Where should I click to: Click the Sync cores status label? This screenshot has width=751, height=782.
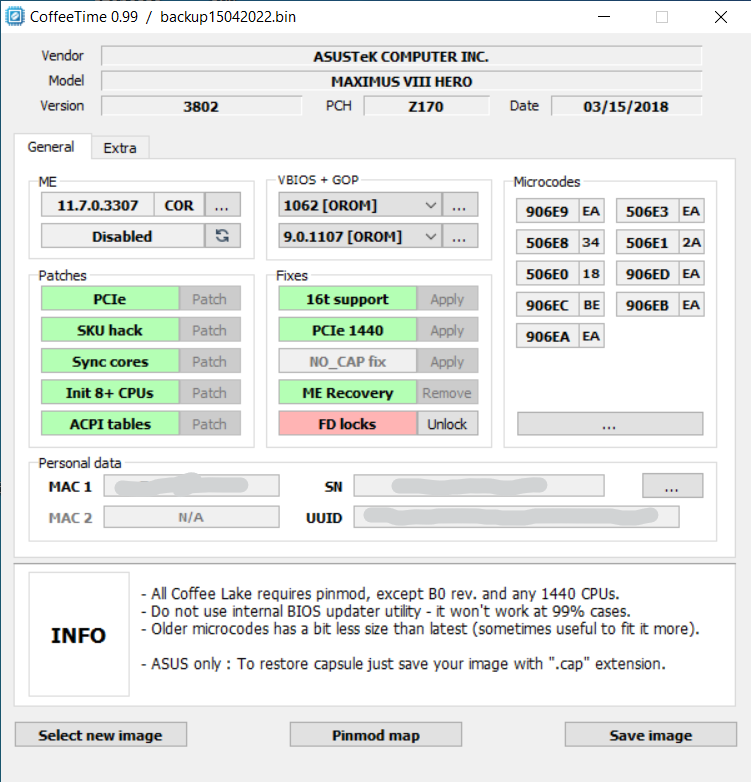[x=110, y=362]
